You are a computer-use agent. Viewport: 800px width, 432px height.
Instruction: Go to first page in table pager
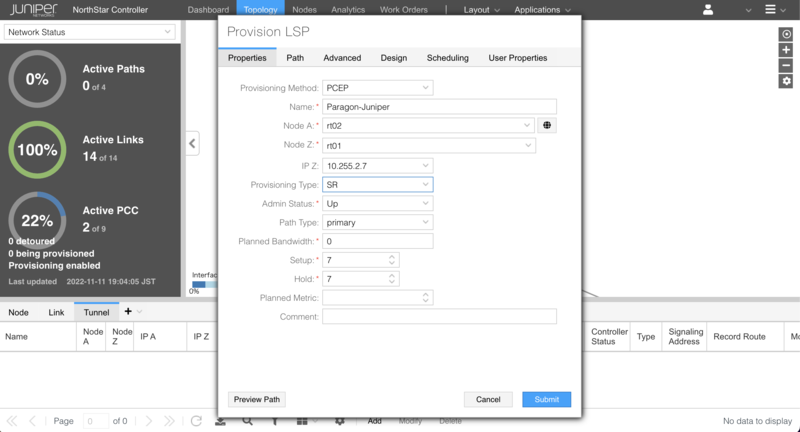click(x=12, y=421)
